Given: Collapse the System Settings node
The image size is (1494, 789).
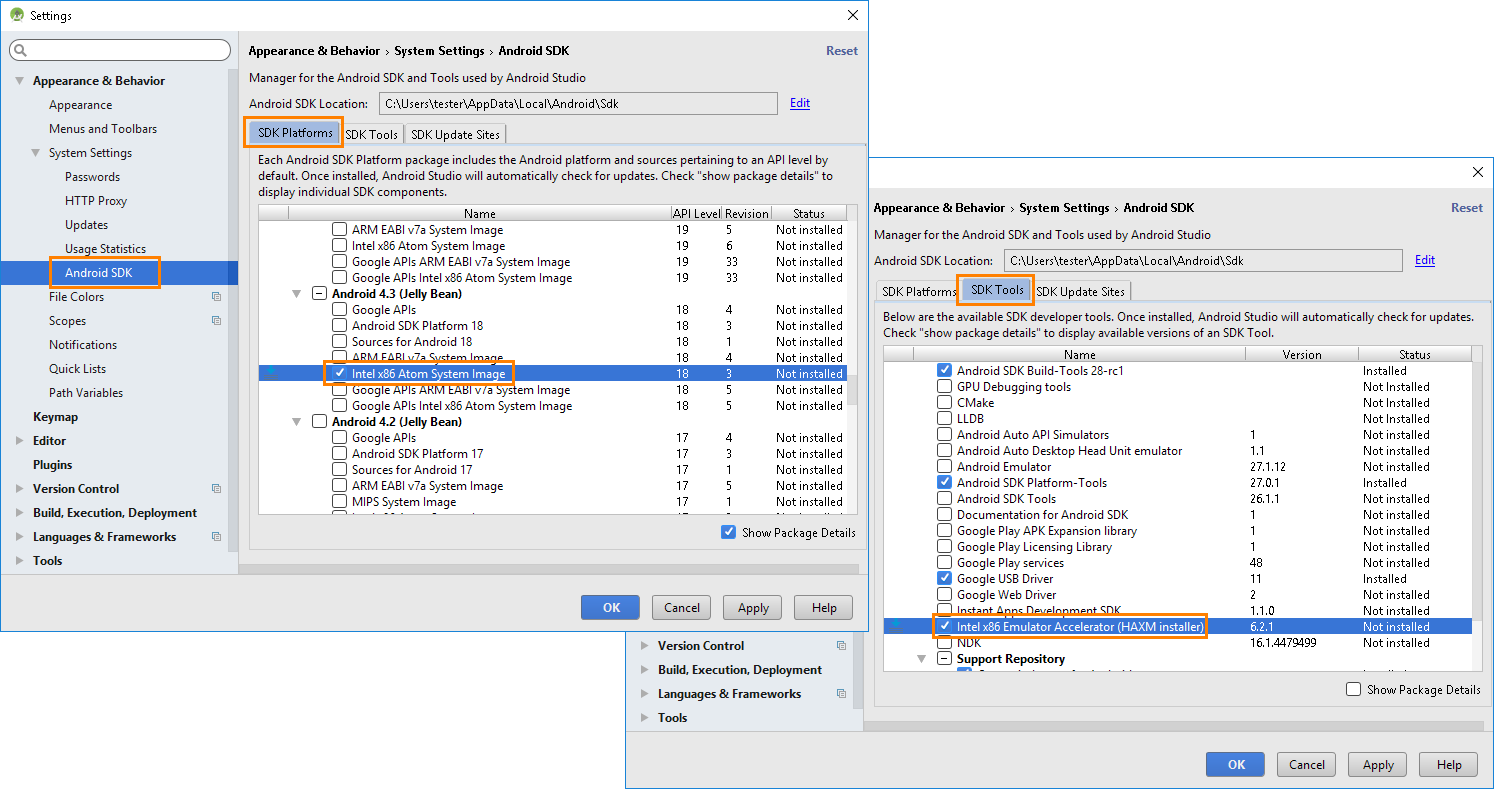Looking at the screenshot, I should [x=35, y=153].
